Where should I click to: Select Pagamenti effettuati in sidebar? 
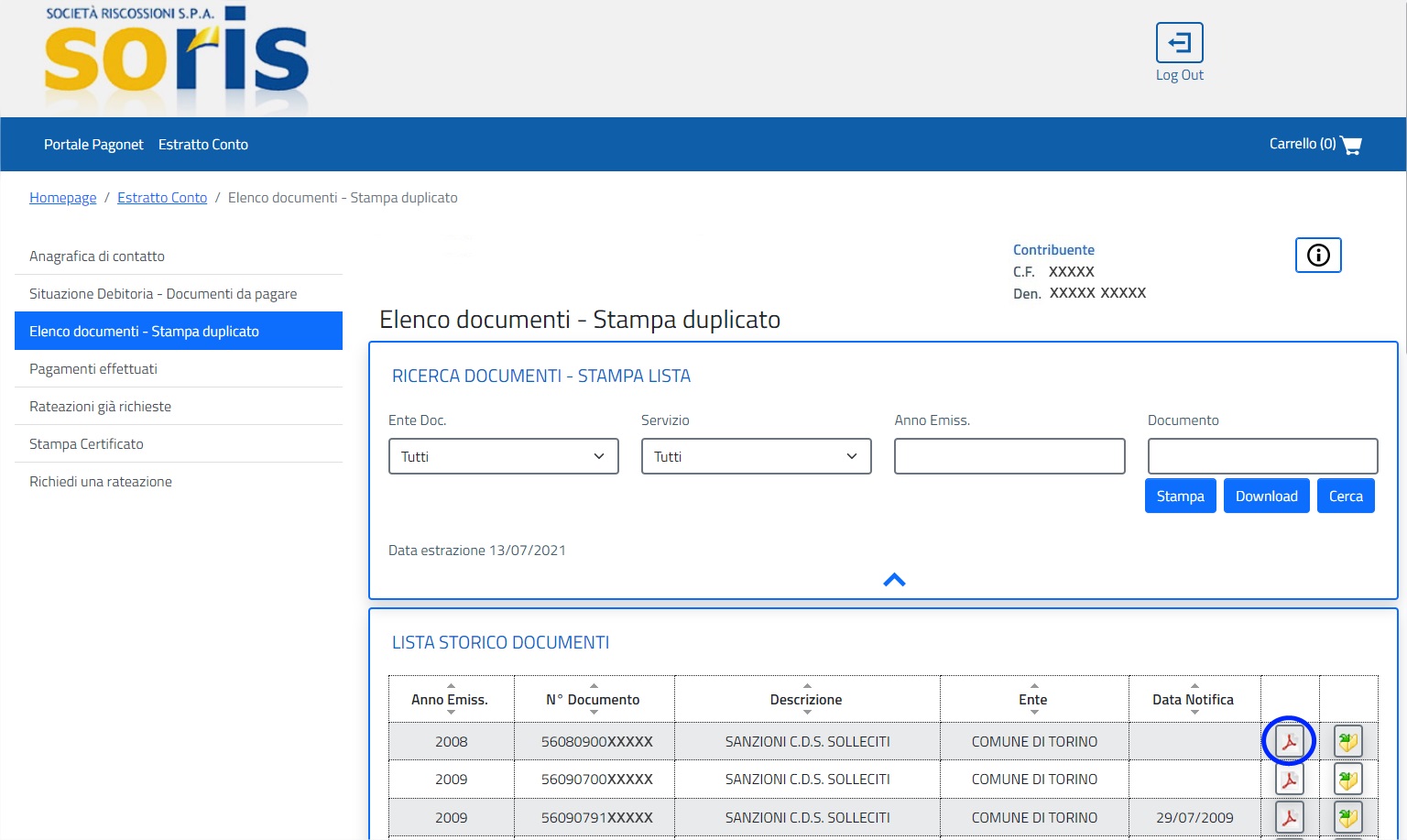(93, 369)
